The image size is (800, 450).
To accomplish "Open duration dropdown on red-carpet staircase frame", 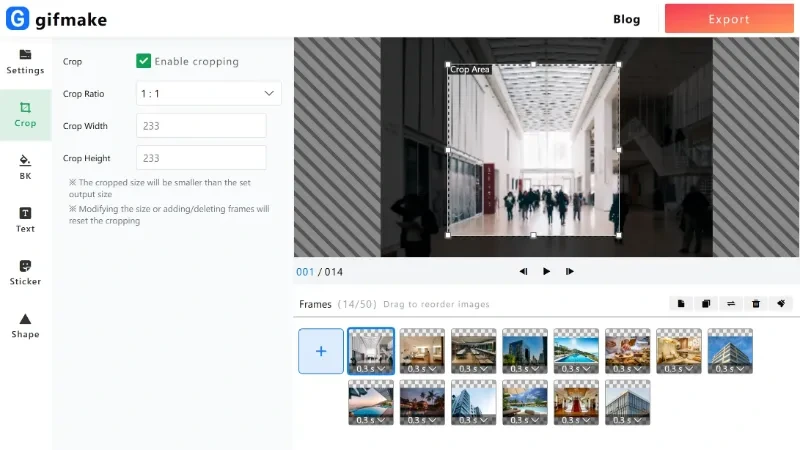I will [576, 420].
